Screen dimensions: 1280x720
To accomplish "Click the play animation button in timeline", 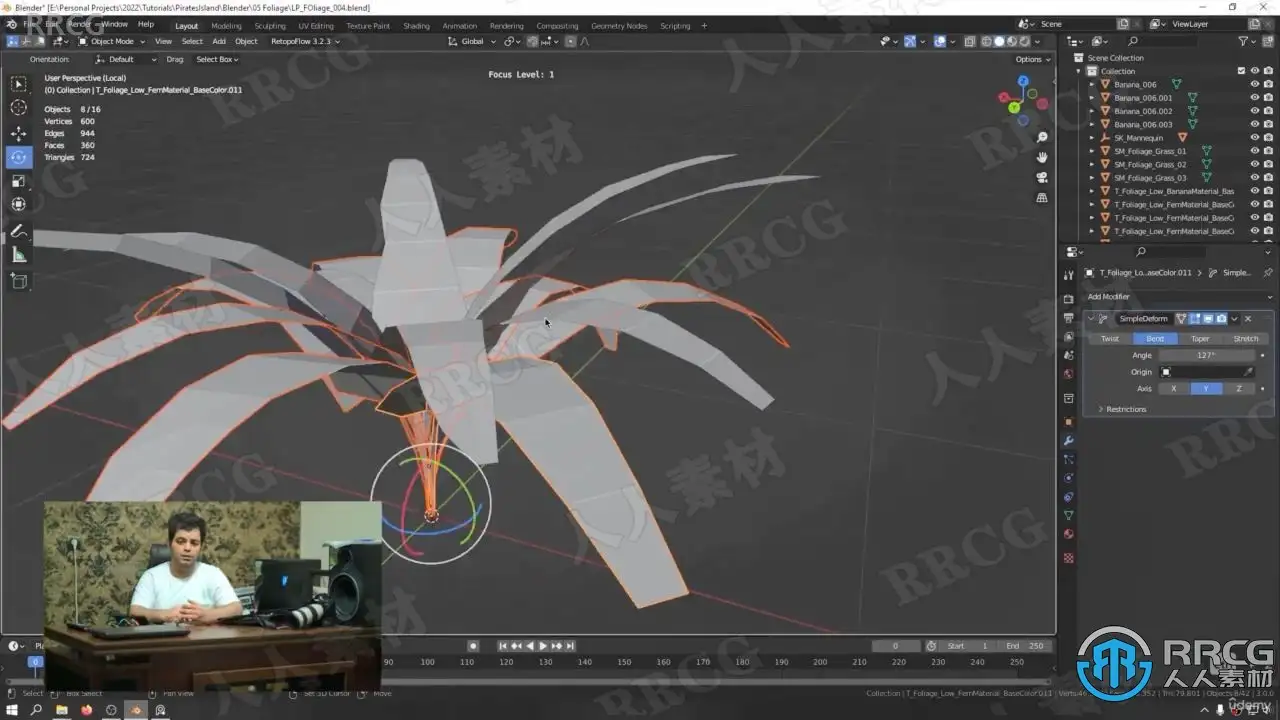I will (x=543, y=646).
